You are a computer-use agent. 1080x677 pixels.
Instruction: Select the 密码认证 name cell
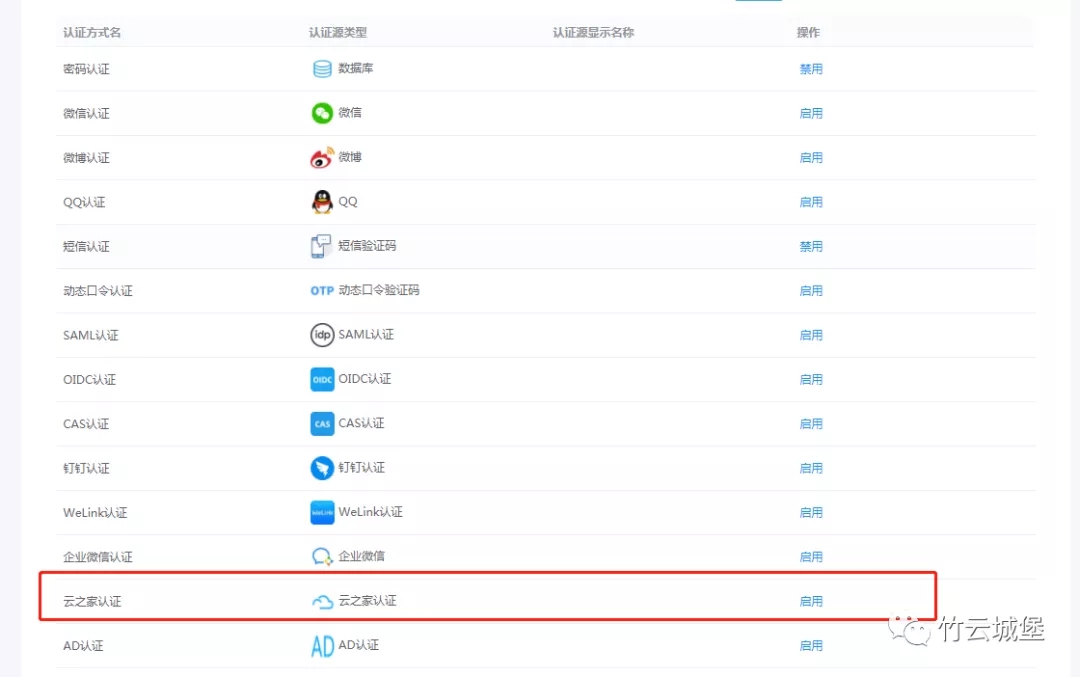(x=86, y=69)
